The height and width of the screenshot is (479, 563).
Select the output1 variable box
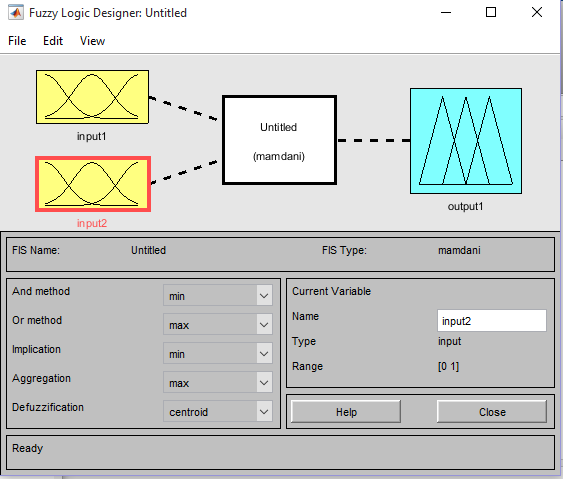click(466, 141)
